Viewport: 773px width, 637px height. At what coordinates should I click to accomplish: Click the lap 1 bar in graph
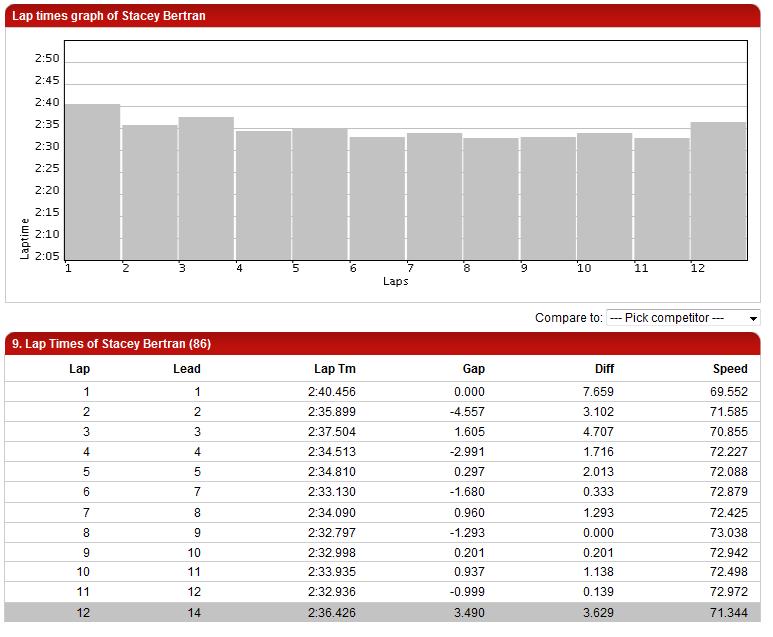(93, 182)
